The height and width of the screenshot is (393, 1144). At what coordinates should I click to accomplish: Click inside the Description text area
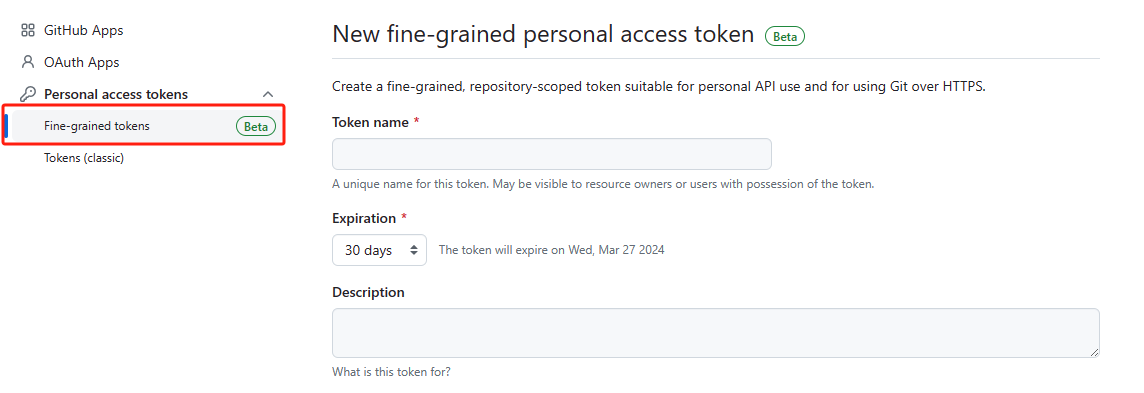click(x=716, y=333)
